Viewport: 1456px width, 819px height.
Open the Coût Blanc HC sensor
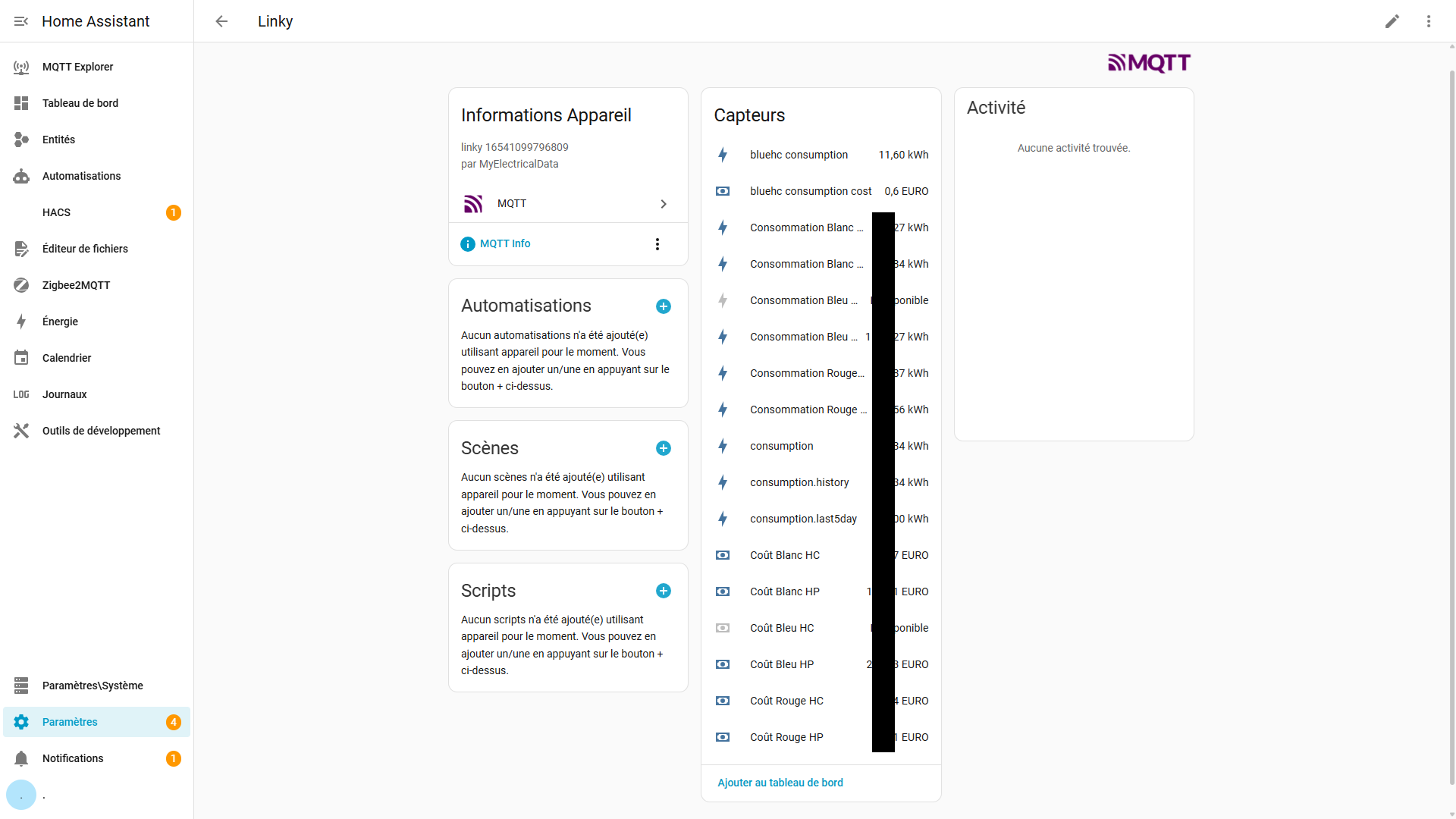coord(785,555)
